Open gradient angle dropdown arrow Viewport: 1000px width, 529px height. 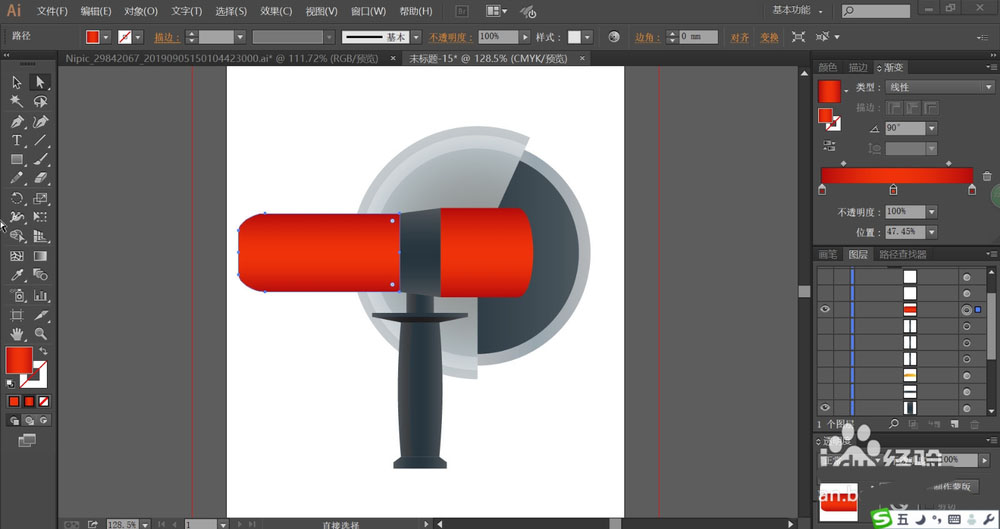click(932, 128)
